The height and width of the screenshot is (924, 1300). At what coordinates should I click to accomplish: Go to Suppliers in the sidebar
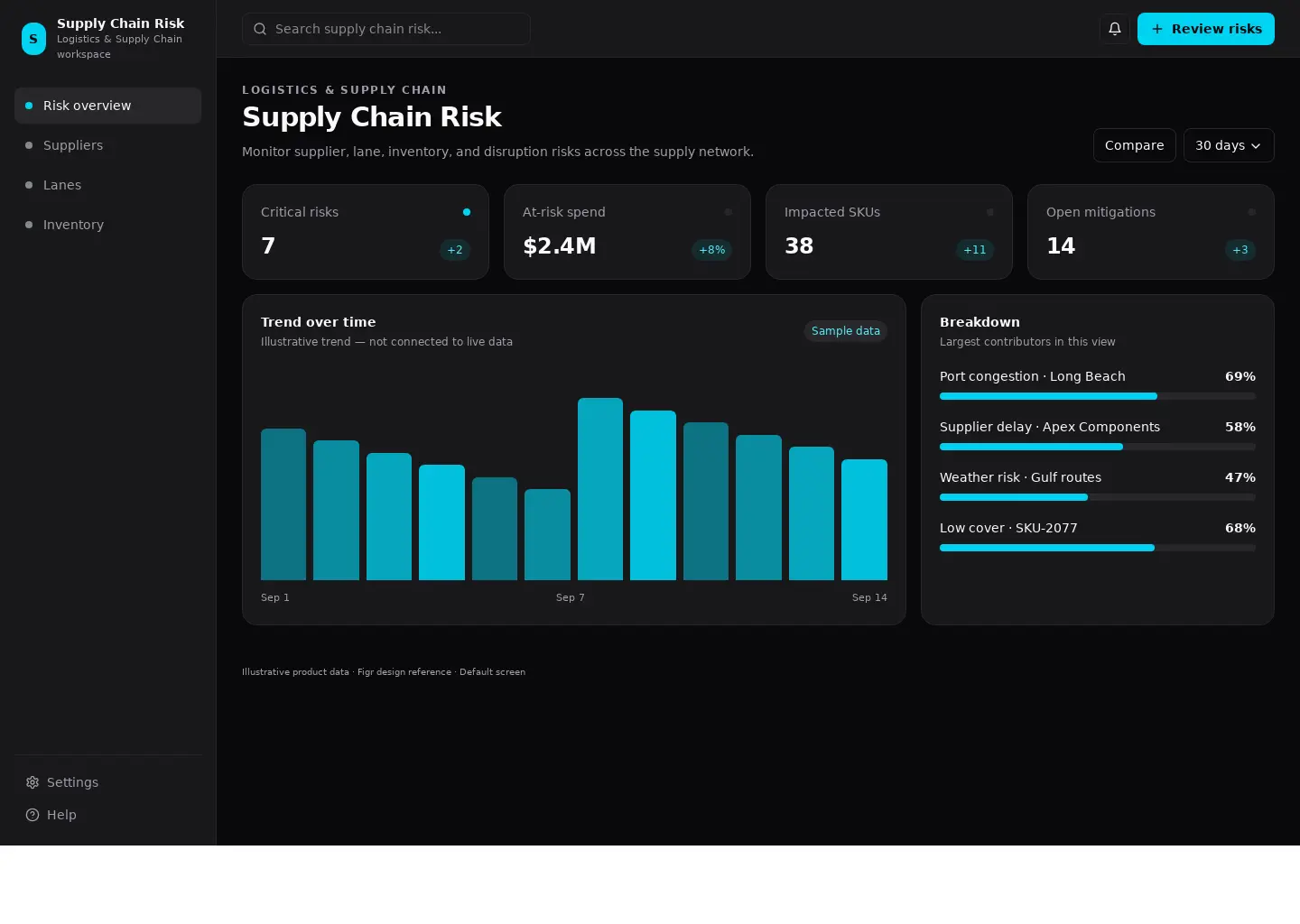tap(107, 145)
